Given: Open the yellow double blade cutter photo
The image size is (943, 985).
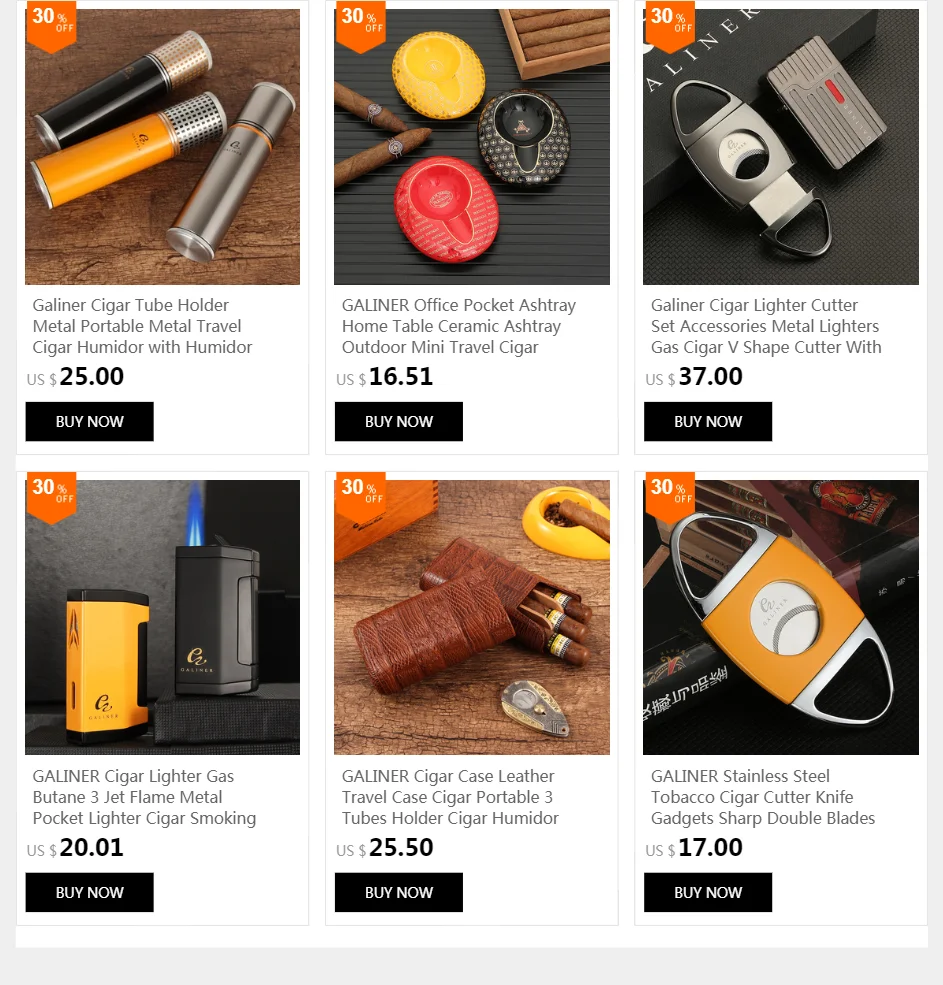Looking at the screenshot, I should point(781,618).
